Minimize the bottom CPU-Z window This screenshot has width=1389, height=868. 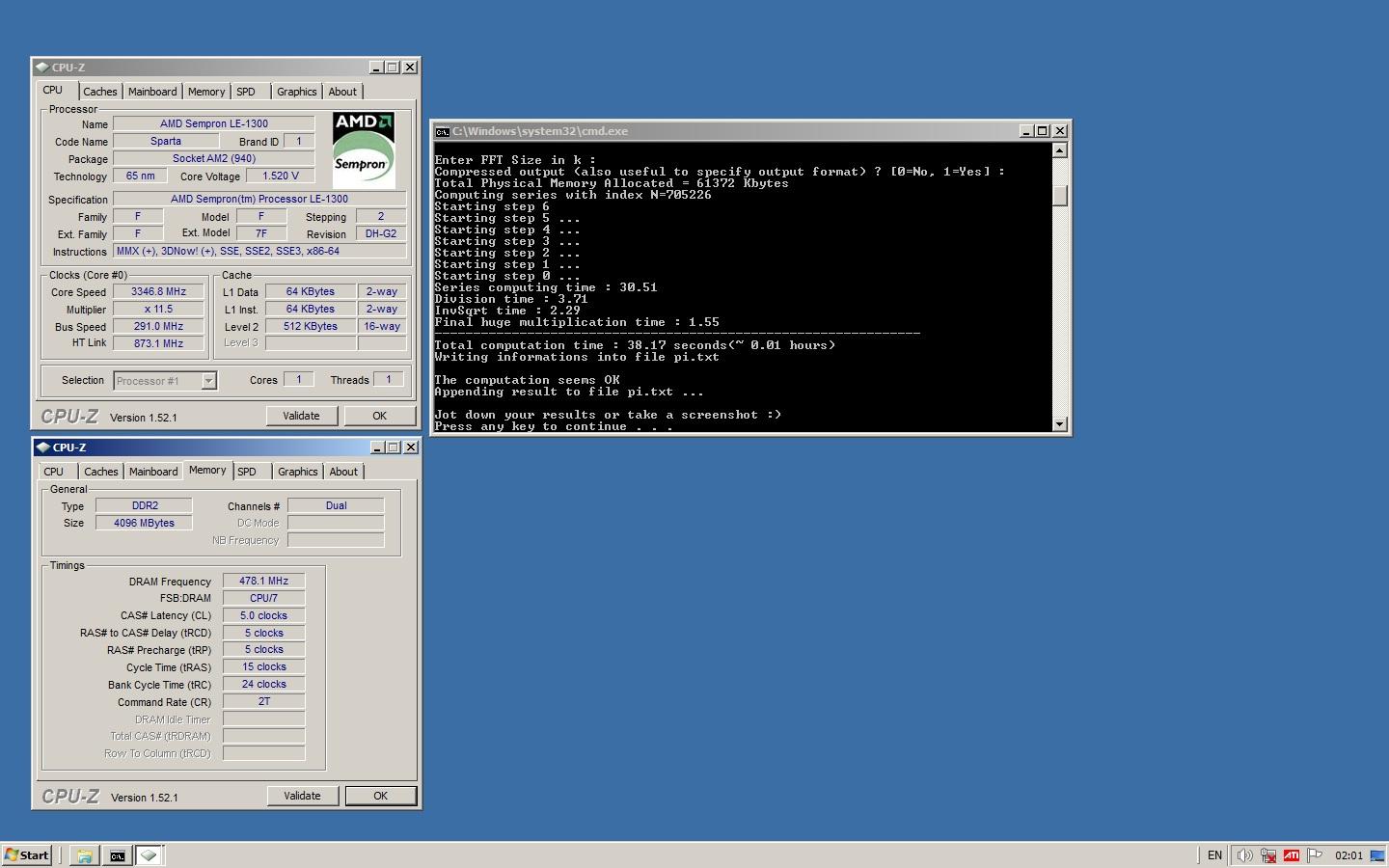point(377,448)
